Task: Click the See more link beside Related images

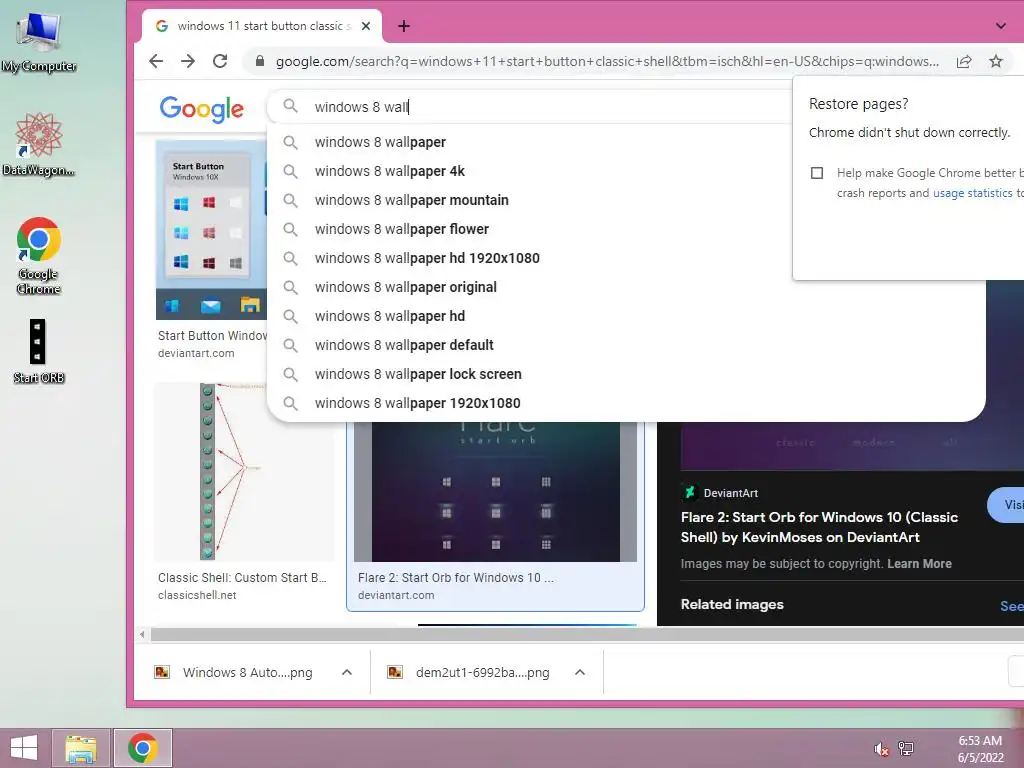Action: point(1012,606)
